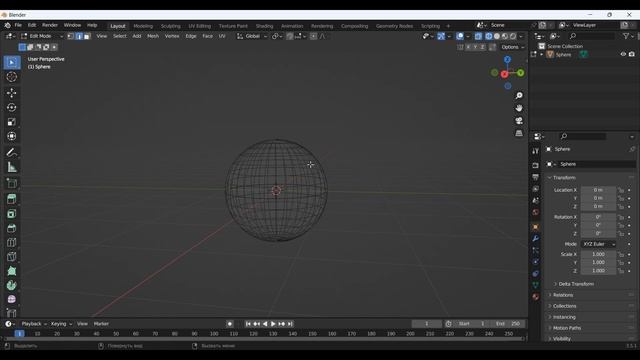Select the Transform tool
The height and width of the screenshot is (360, 640).
click(x=12, y=136)
